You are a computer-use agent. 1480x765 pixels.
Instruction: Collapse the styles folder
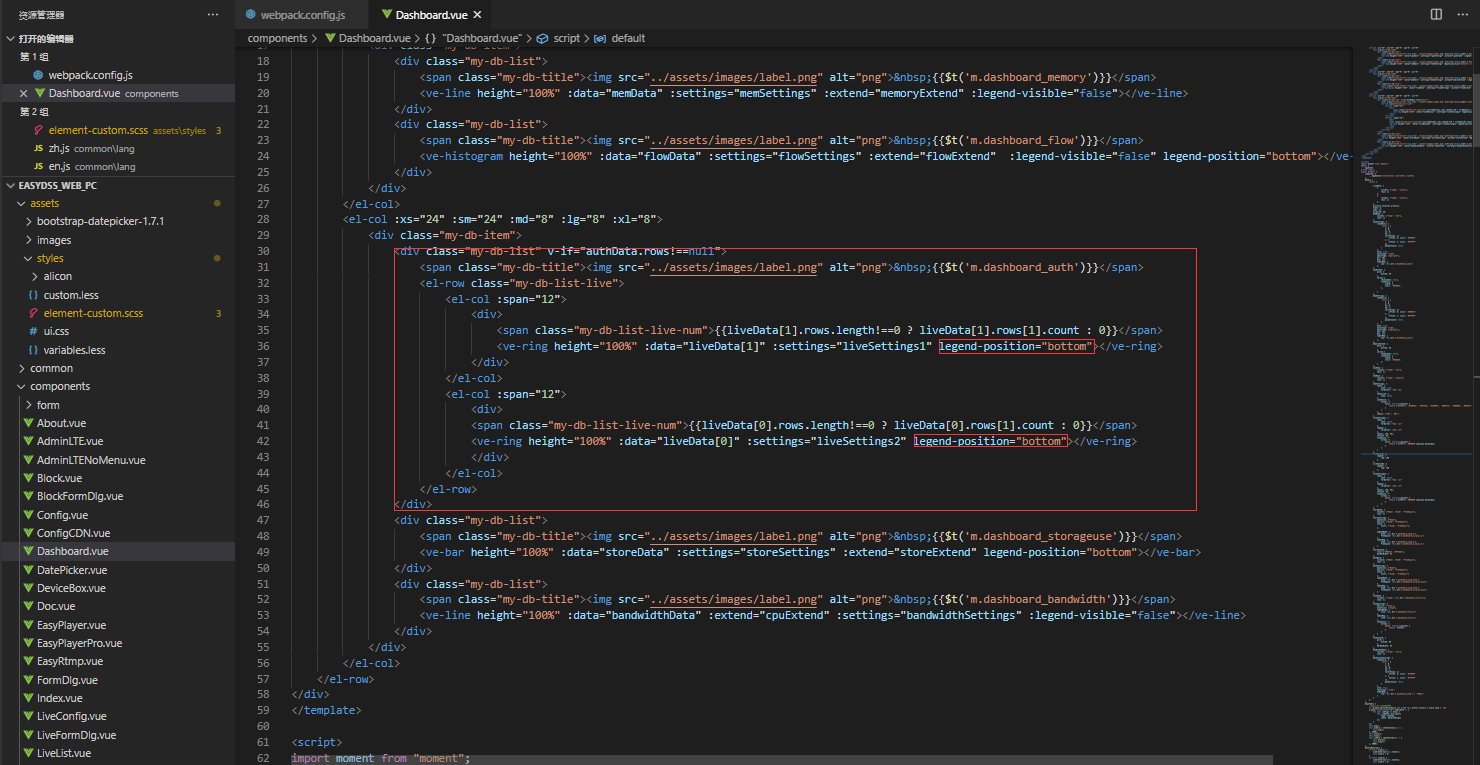pyautogui.click(x=118, y=258)
